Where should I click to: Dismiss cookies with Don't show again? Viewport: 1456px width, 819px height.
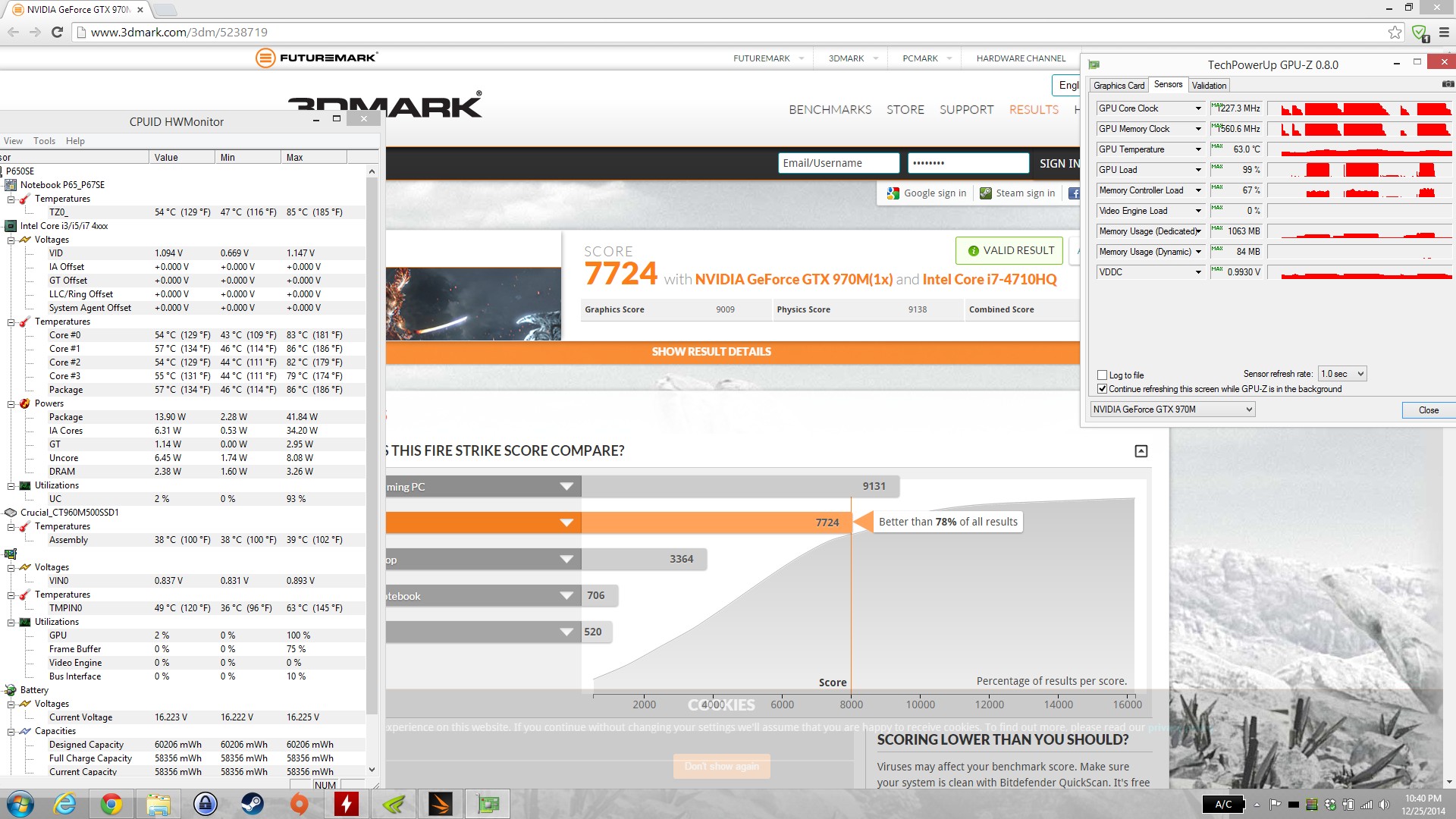point(721,766)
